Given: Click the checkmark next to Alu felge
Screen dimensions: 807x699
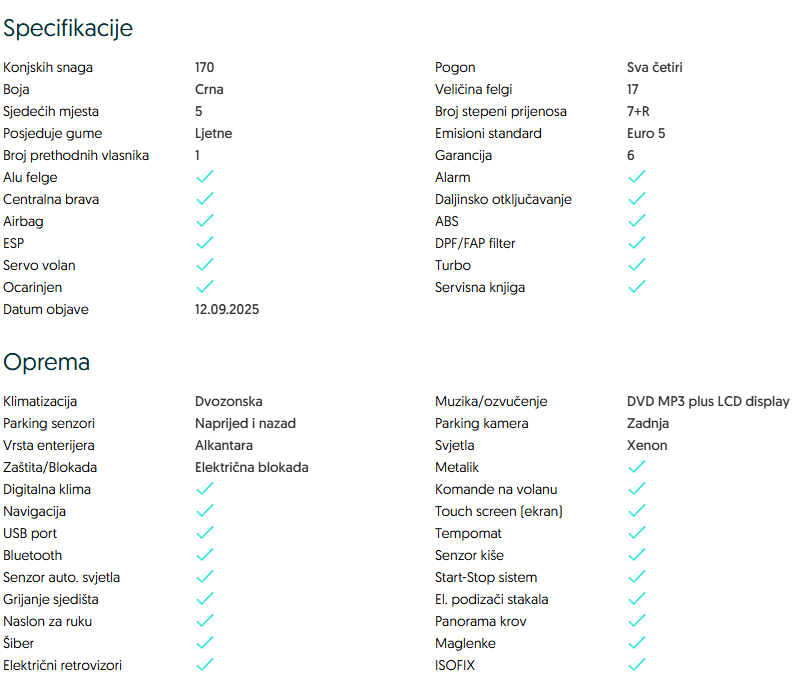Looking at the screenshot, I should (204, 177).
